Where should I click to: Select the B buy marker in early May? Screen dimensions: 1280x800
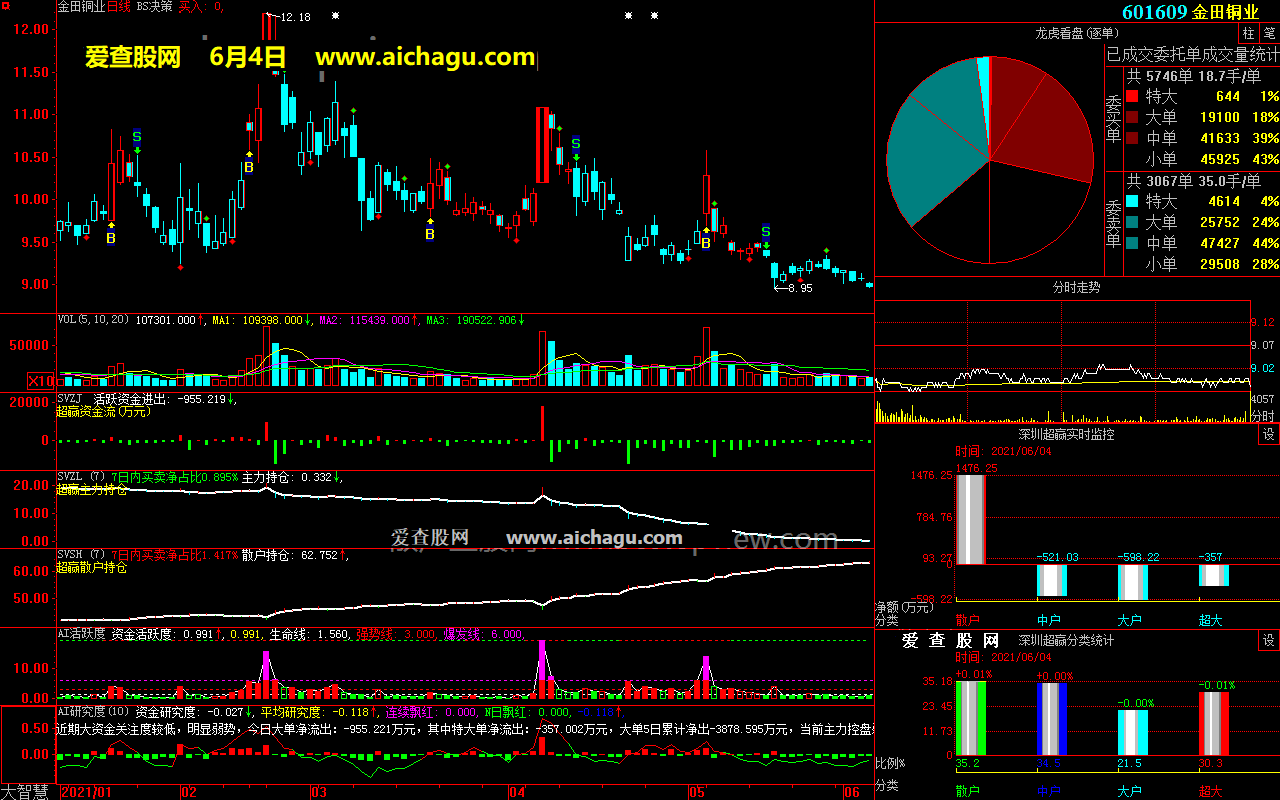click(706, 243)
